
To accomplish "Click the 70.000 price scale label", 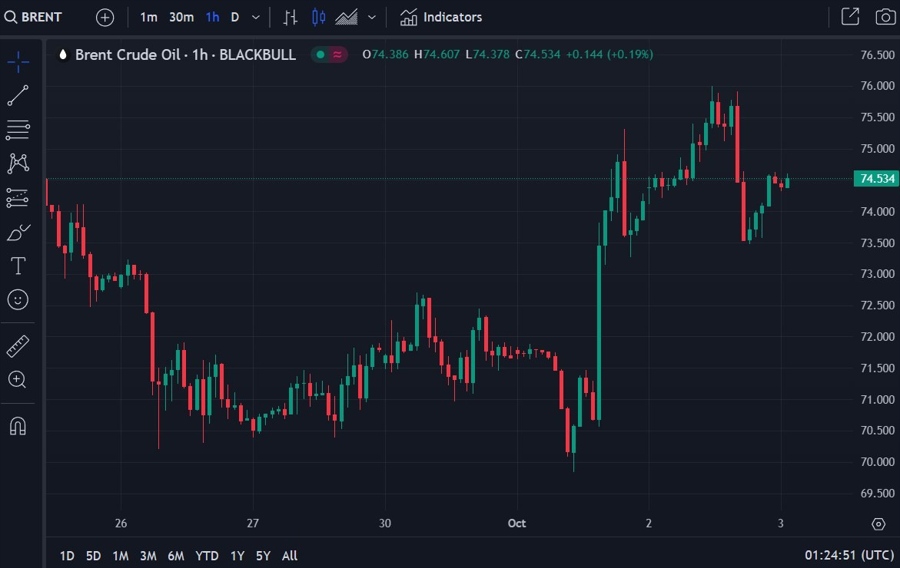I will click(x=877, y=462).
